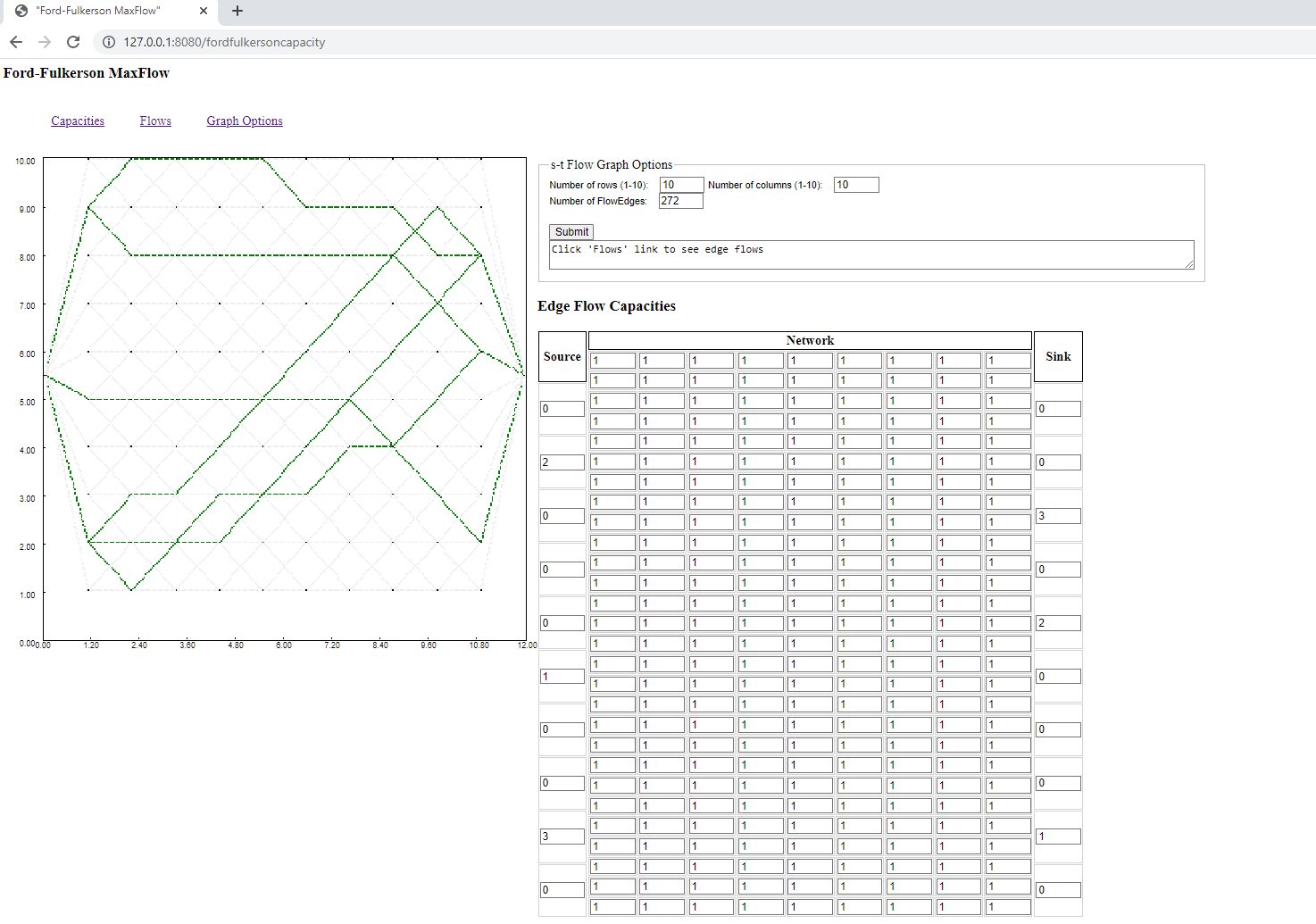Viewport: 1316px width, 924px height.
Task: Click the browser back arrow
Action: [15, 41]
